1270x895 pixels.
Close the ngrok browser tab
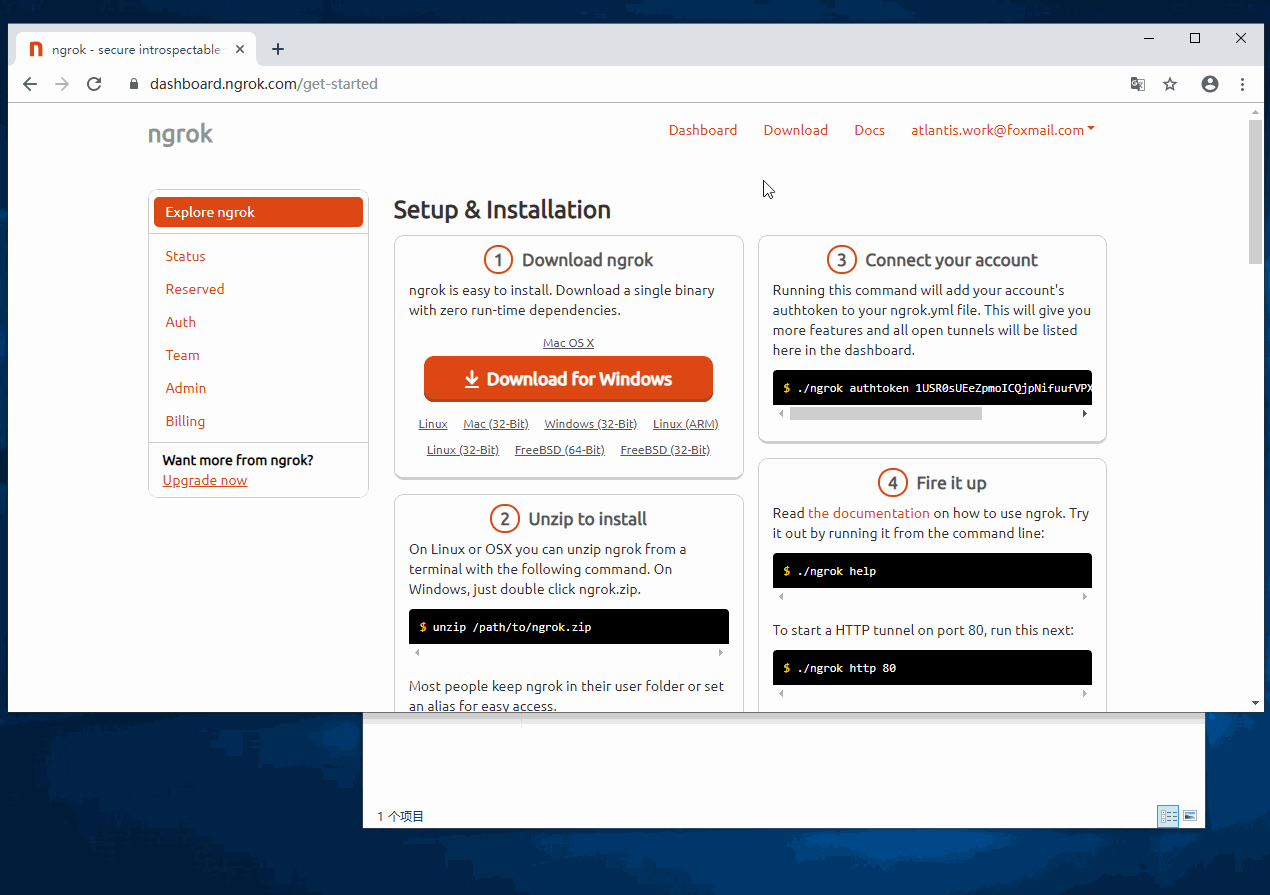point(240,49)
